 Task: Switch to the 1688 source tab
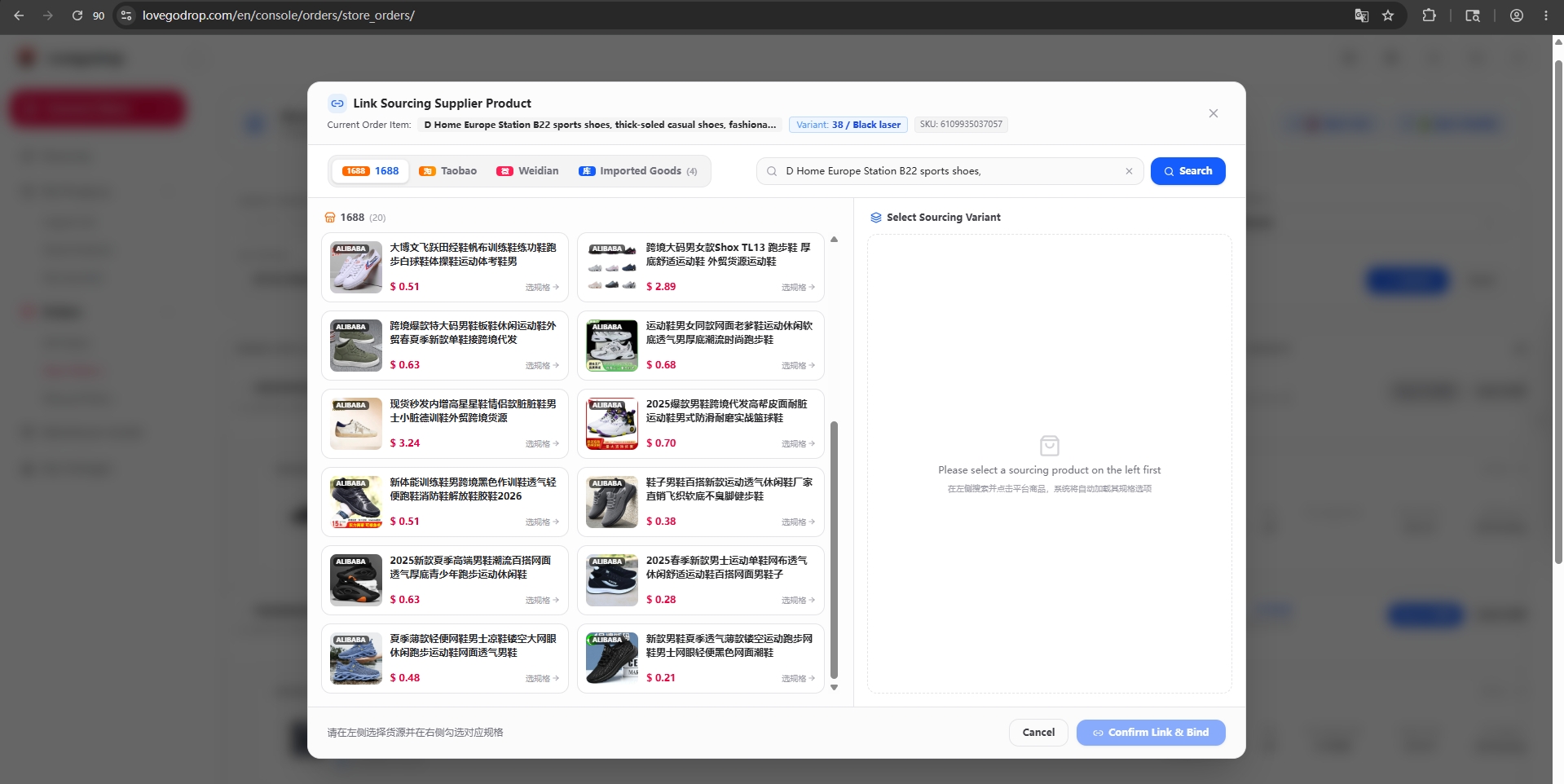(x=371, y=171)
